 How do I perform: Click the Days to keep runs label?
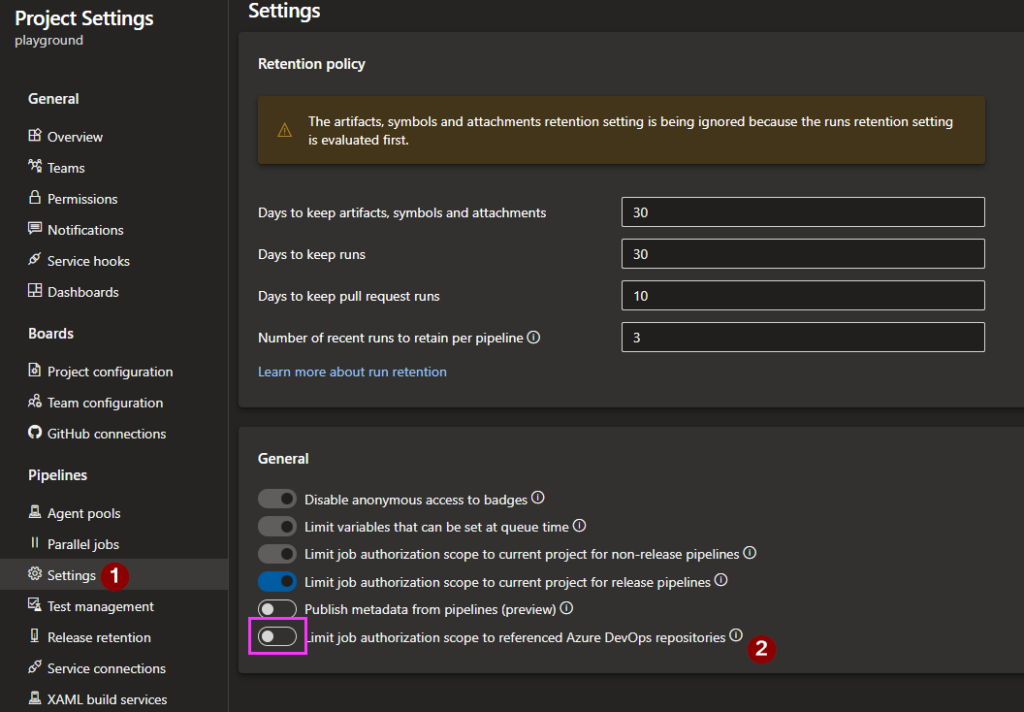click(312, 255)
